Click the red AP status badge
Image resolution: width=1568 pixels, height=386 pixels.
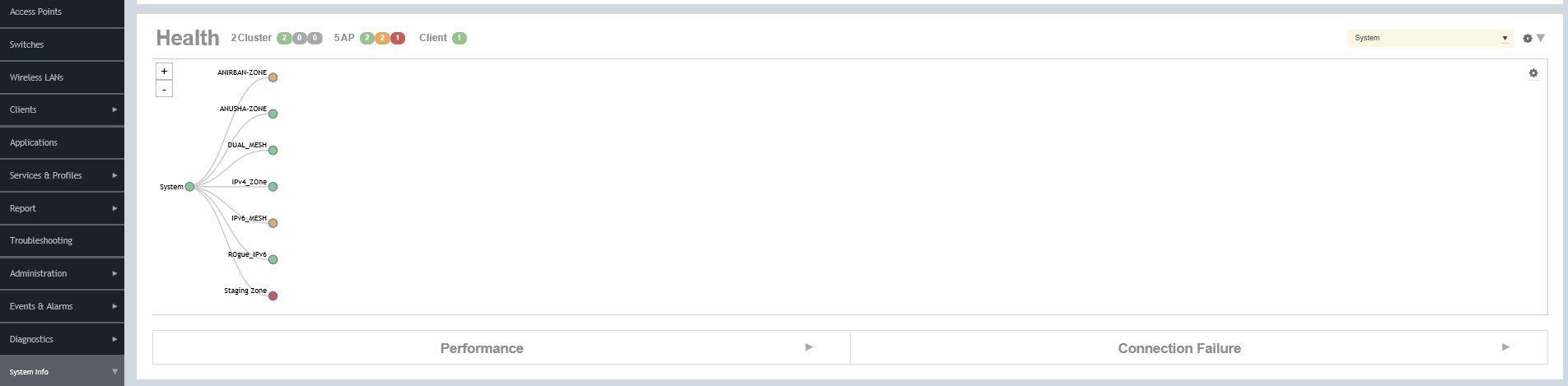(398, 38)
